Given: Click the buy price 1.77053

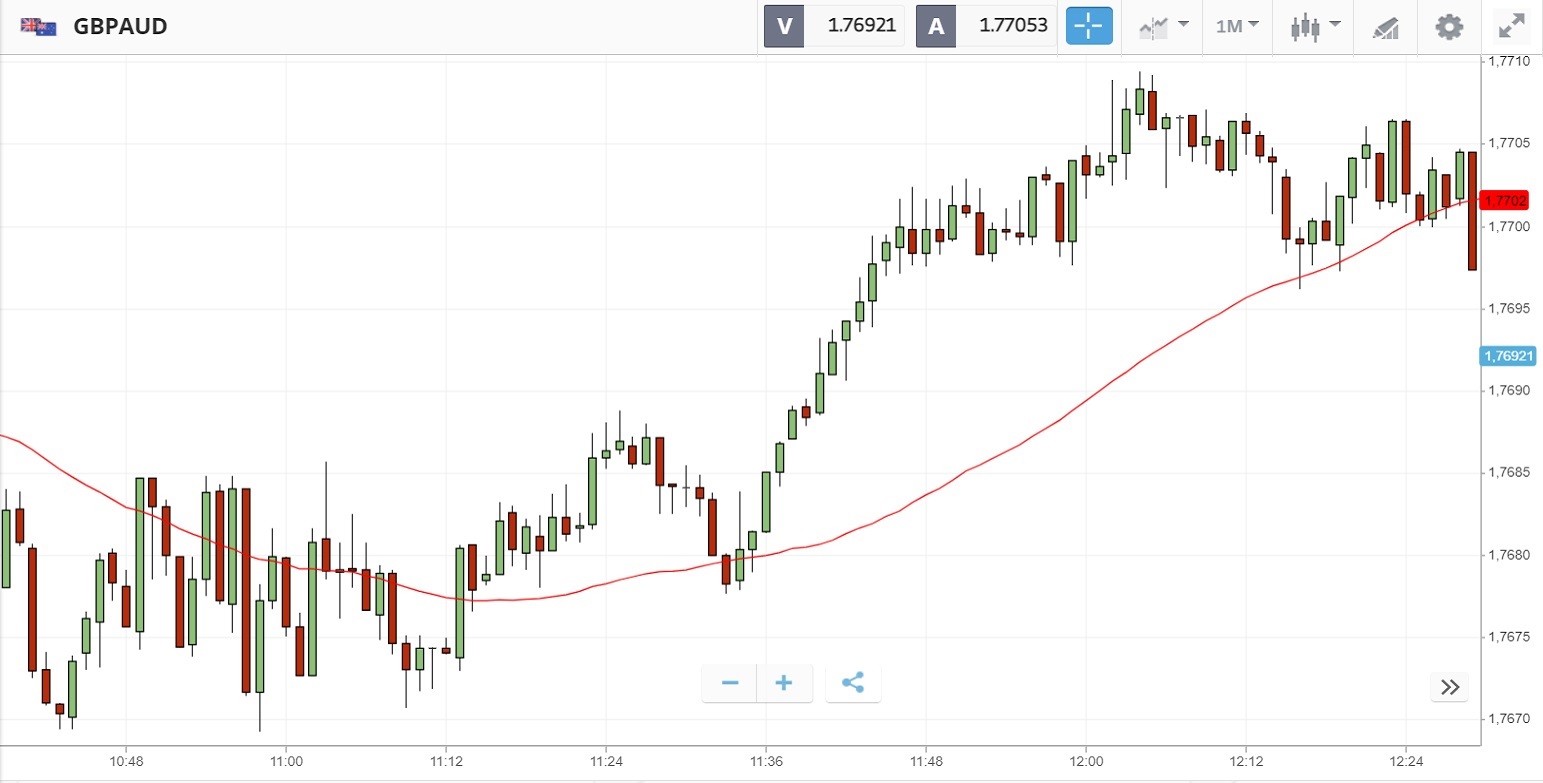Looking at the screenshot, I should tap(1005, 26).
